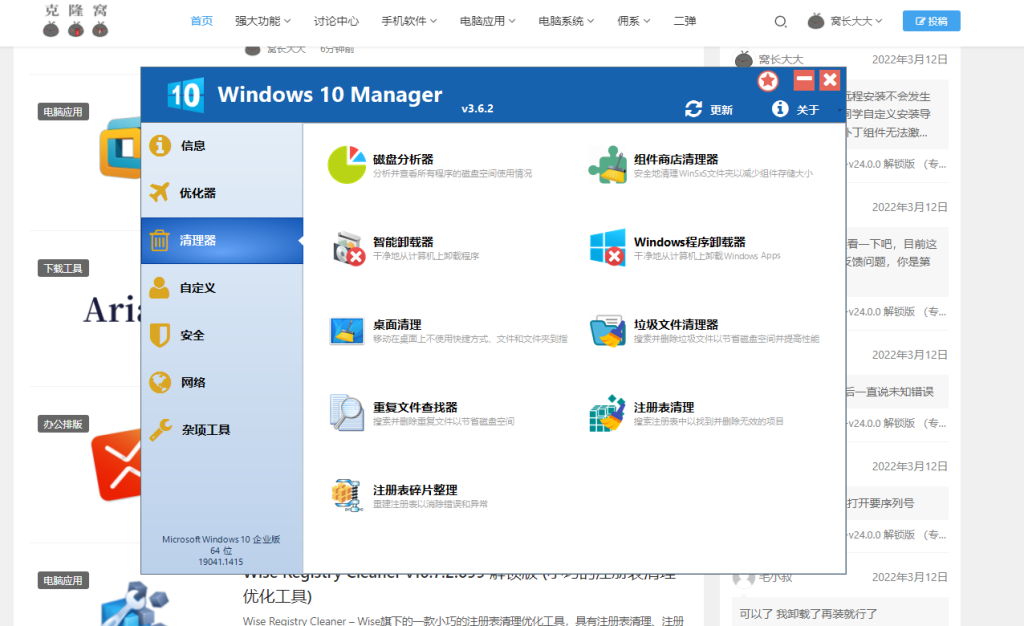Launch the 注册表清理 registry cleaner icon
This screenshot has width=1024, height=626.
[x=607, y=413]
